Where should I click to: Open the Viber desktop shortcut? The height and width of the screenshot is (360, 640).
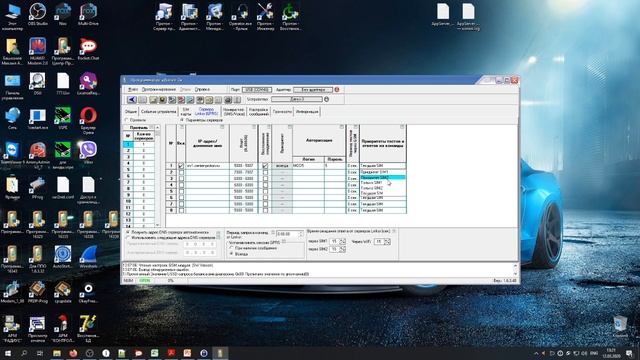click(88, 153)
